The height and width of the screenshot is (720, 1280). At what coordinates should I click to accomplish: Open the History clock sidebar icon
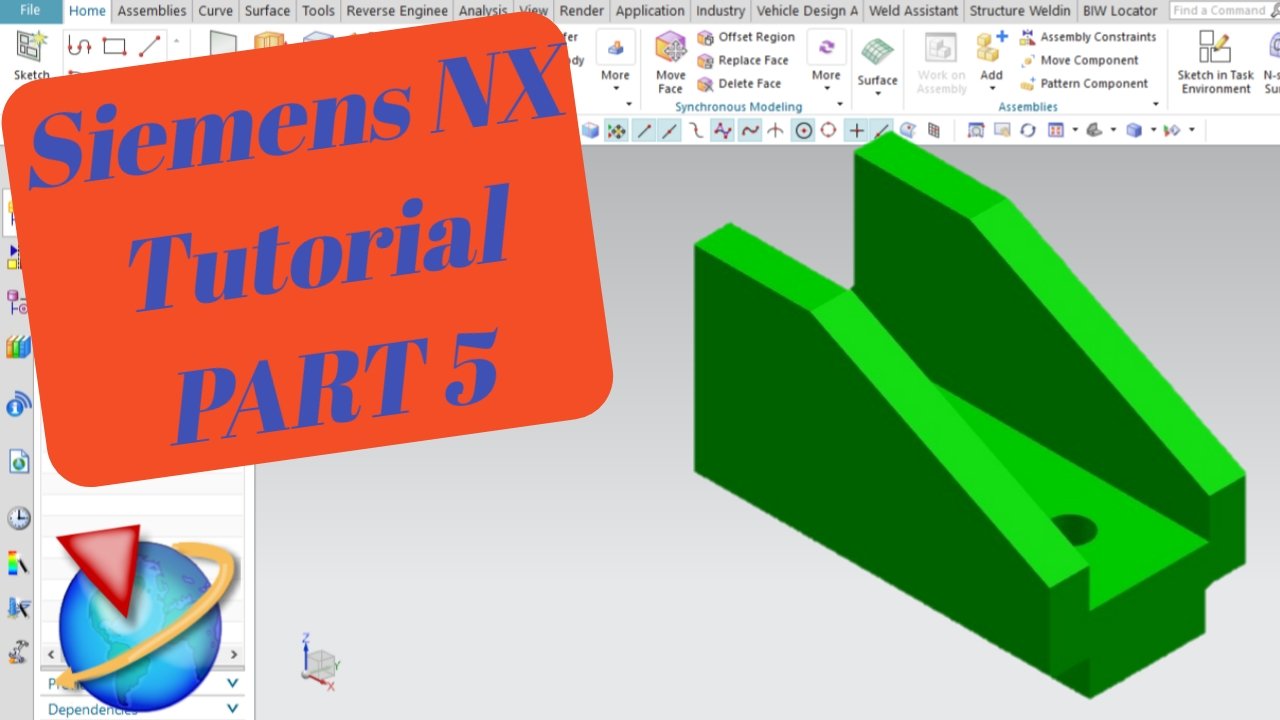(18, 518)
